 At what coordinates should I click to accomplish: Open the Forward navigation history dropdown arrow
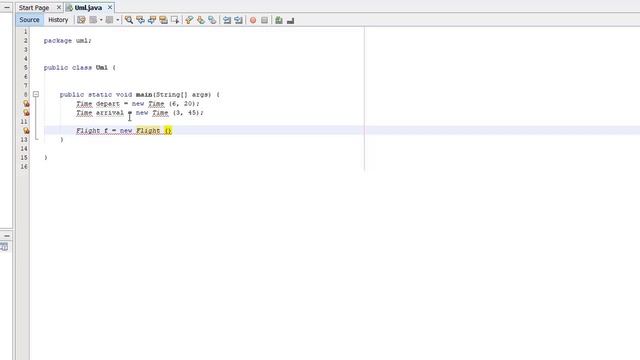coord(118,20)
